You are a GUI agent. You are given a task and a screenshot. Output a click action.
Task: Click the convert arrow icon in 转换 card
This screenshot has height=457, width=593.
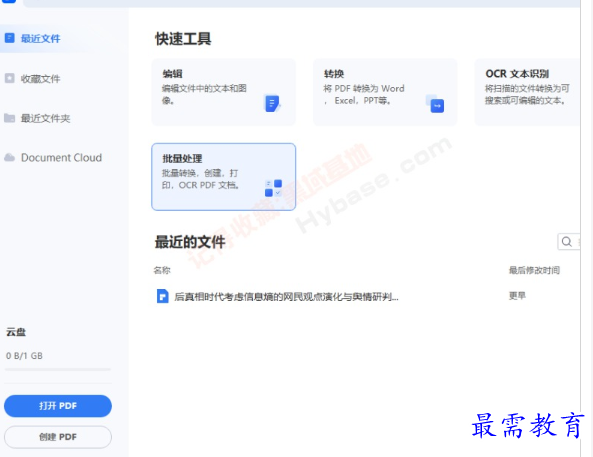(435, 104)
